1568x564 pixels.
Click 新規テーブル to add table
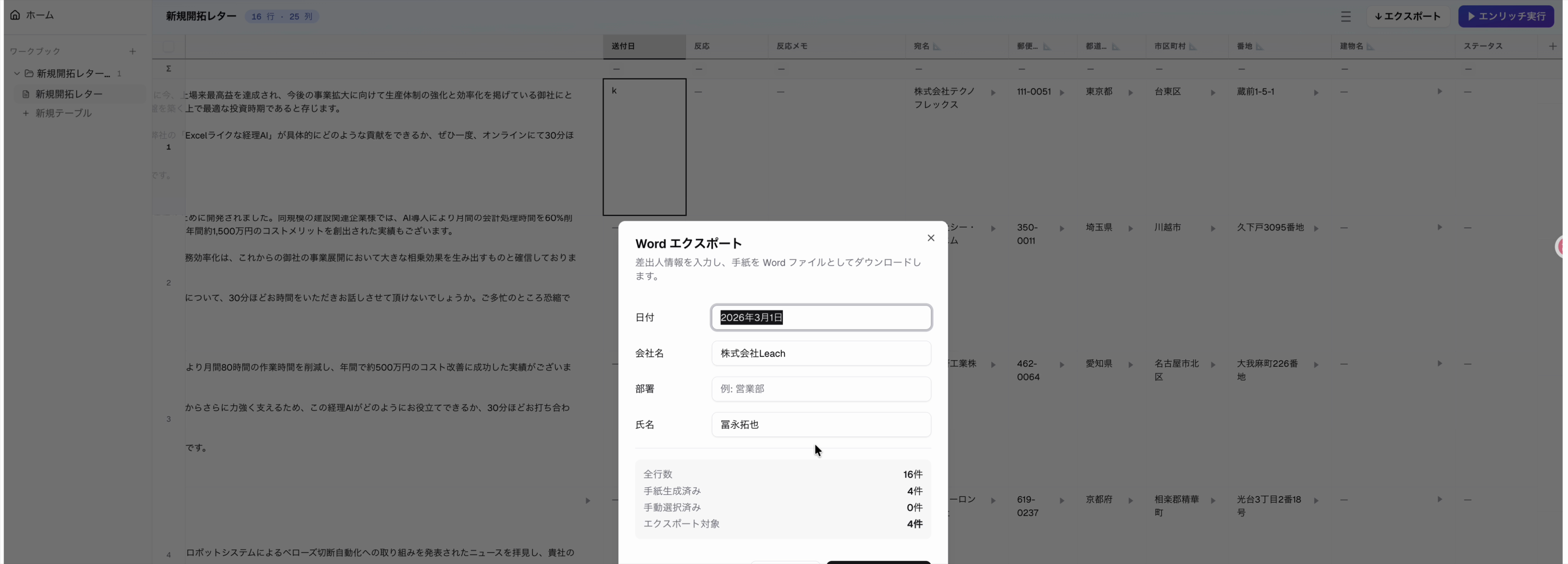point(63,113)
